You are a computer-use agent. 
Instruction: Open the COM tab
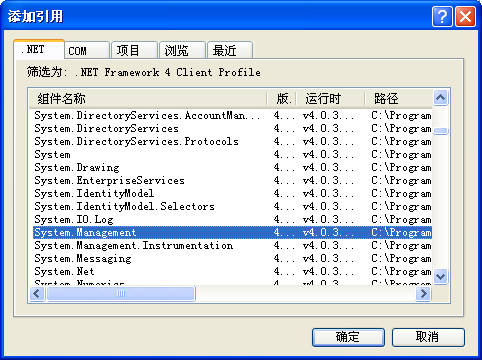[x=87, y=51]
